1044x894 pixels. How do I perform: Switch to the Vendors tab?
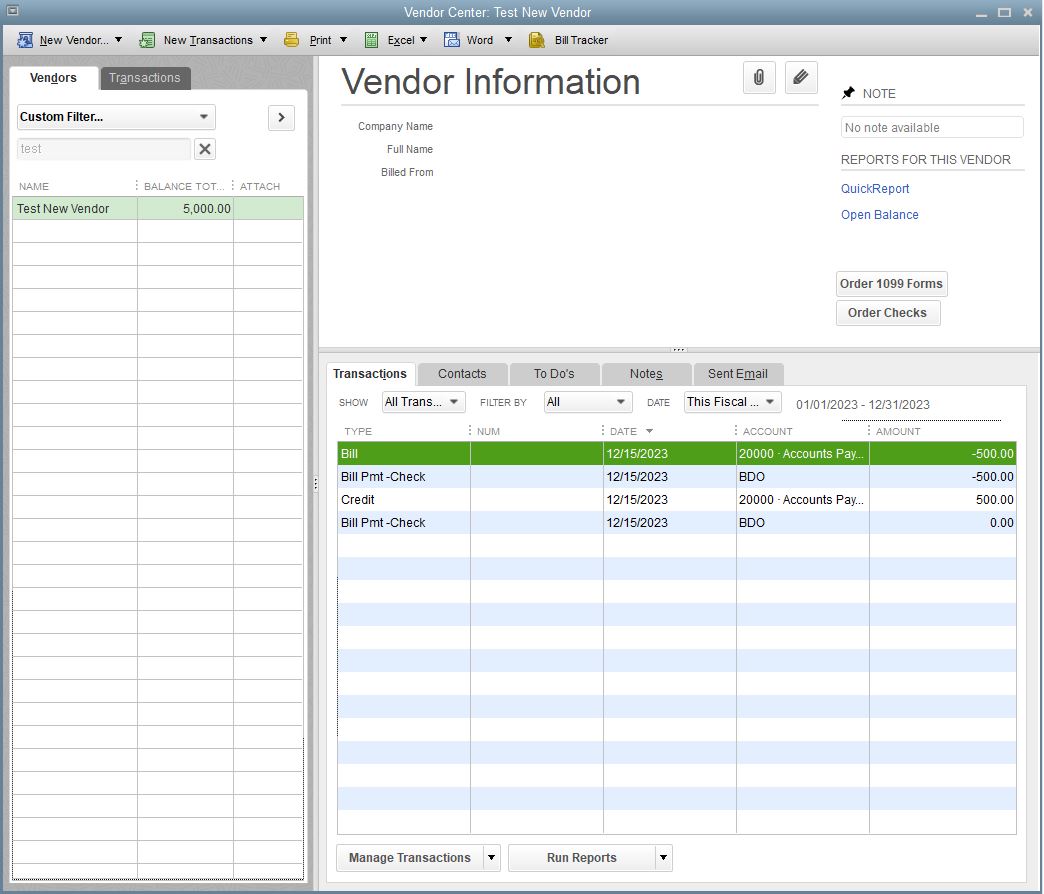(x=53, y=78)
